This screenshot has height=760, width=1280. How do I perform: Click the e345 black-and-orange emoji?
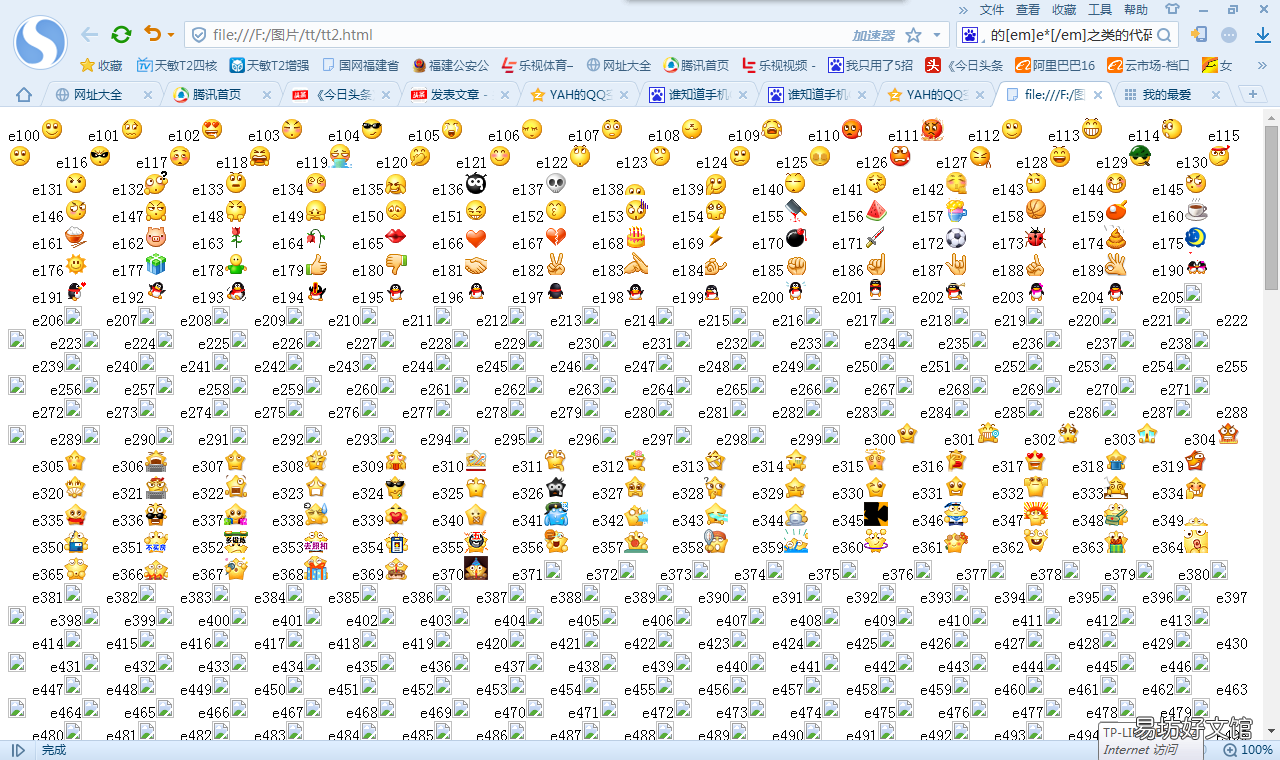coord(877,514)
